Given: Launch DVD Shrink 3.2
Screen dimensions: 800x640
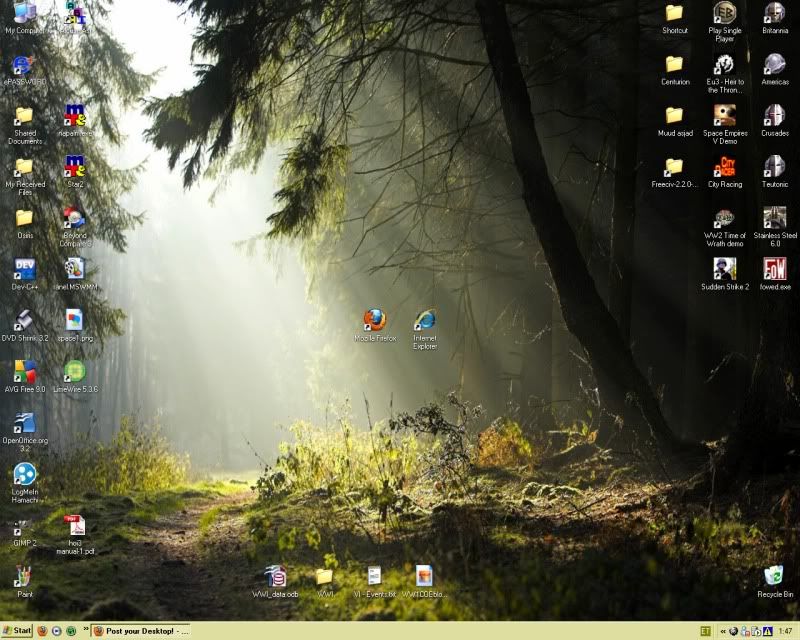Looking at the screenshot, I should 24,326.
